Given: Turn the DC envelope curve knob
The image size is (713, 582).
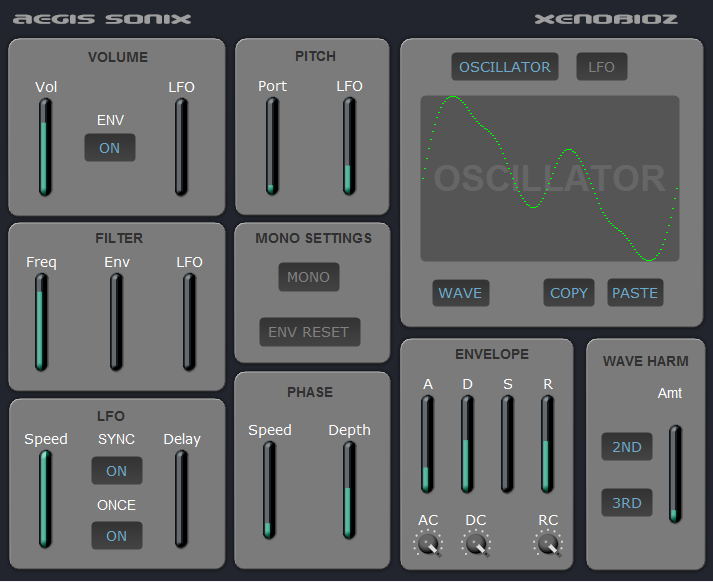Looking at the screenshot, I should coord(476,544).
